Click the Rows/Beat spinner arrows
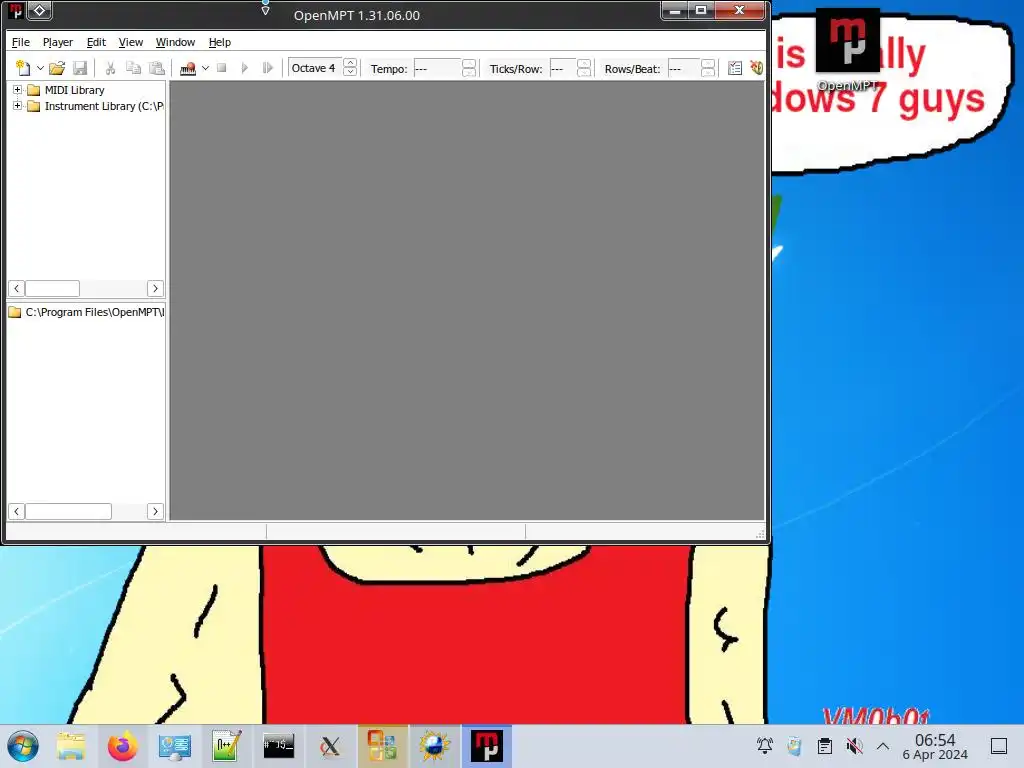1024x768 pixels. (708, 69)
